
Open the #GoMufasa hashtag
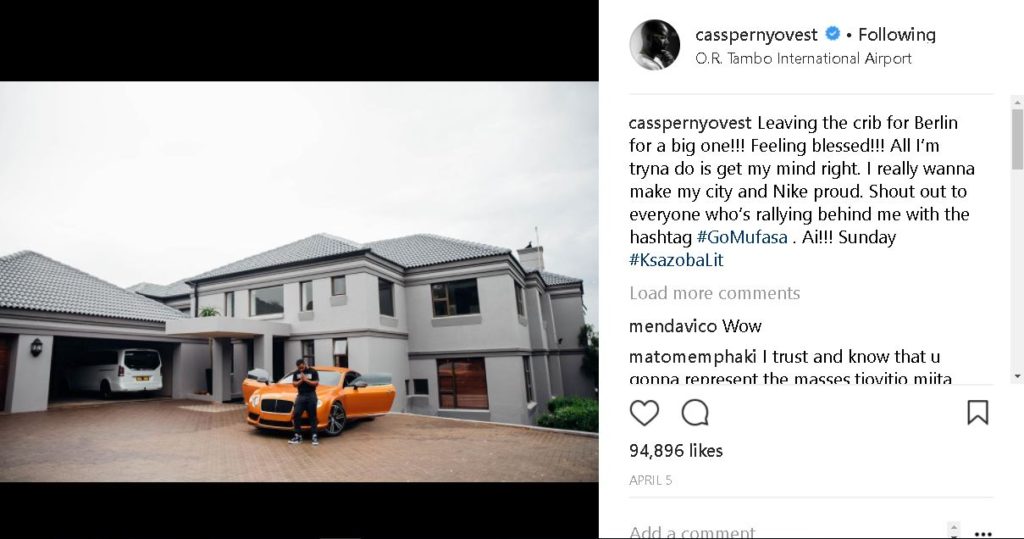742,237
